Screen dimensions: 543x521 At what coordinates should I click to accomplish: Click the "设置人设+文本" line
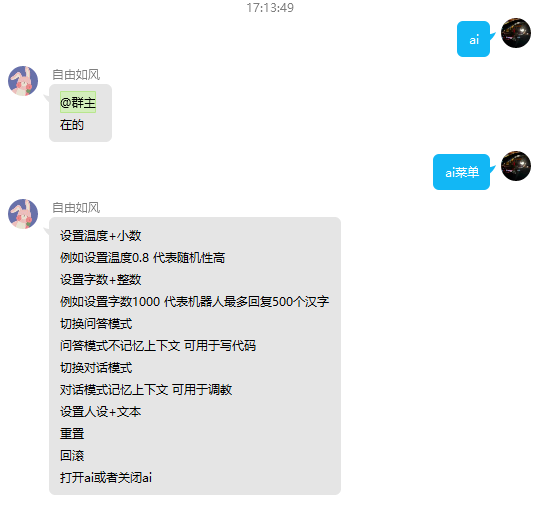[100, 412]
